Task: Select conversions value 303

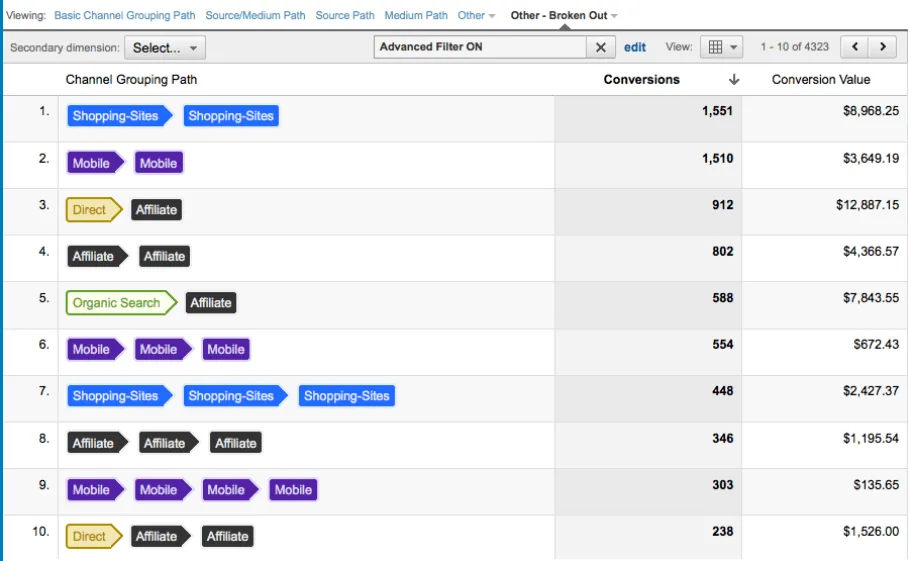Action: (x=723, y=484)
